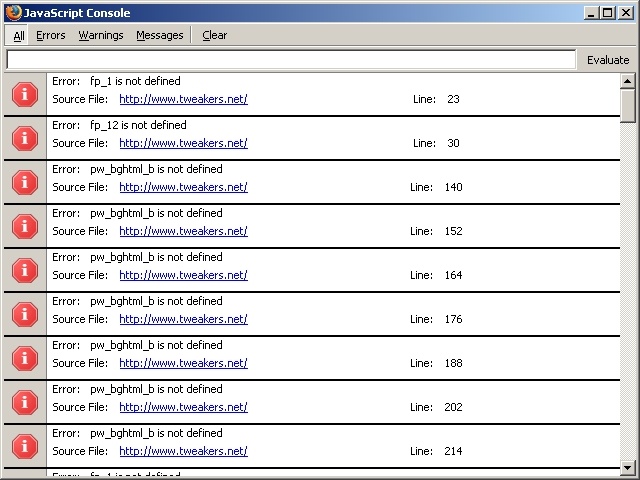Viewport: 640px width, 480px height.
Task: Click line number 214 value
Action: 453,451
